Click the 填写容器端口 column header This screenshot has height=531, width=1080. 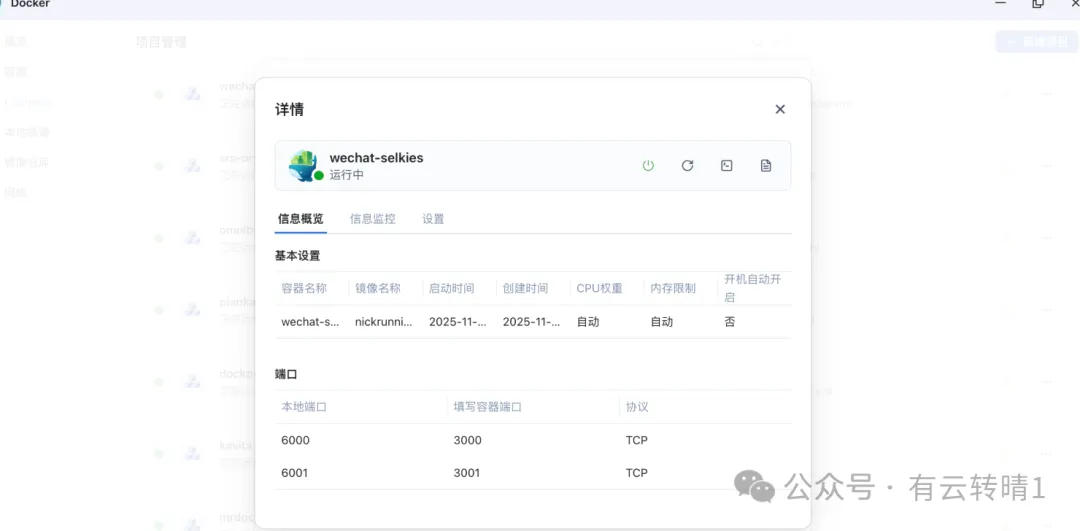point(488,406)
